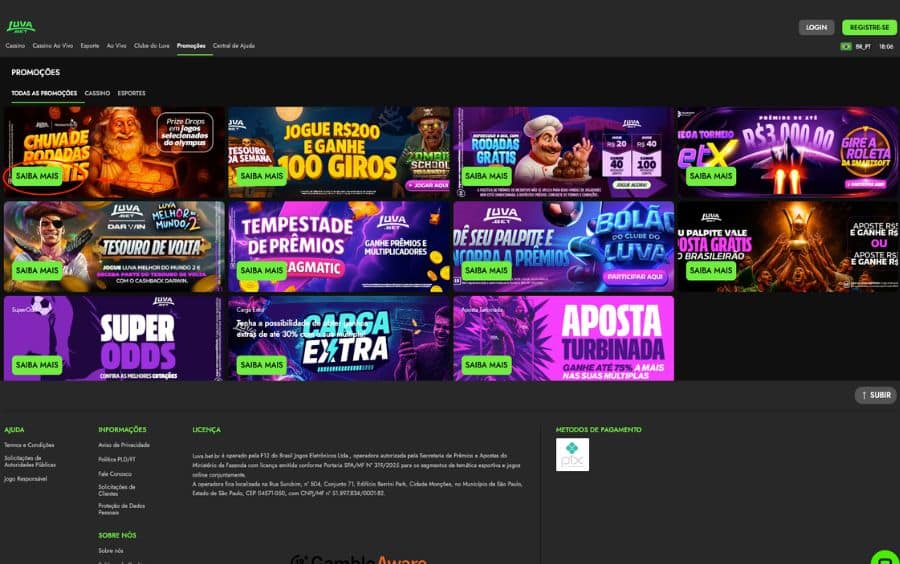The image size is (900, 564).
Task: Click Saiba Mais on 100 Giros banner
Action: click(261, 176)
